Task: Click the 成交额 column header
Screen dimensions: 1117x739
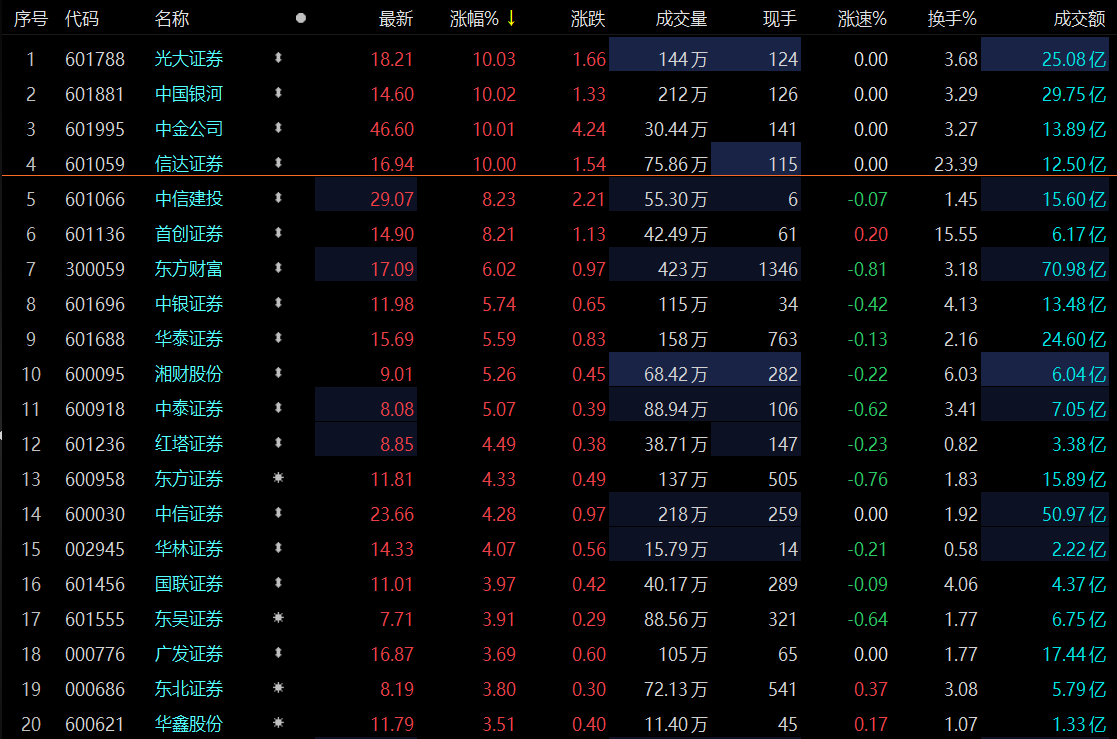Action: [1080, 19]
